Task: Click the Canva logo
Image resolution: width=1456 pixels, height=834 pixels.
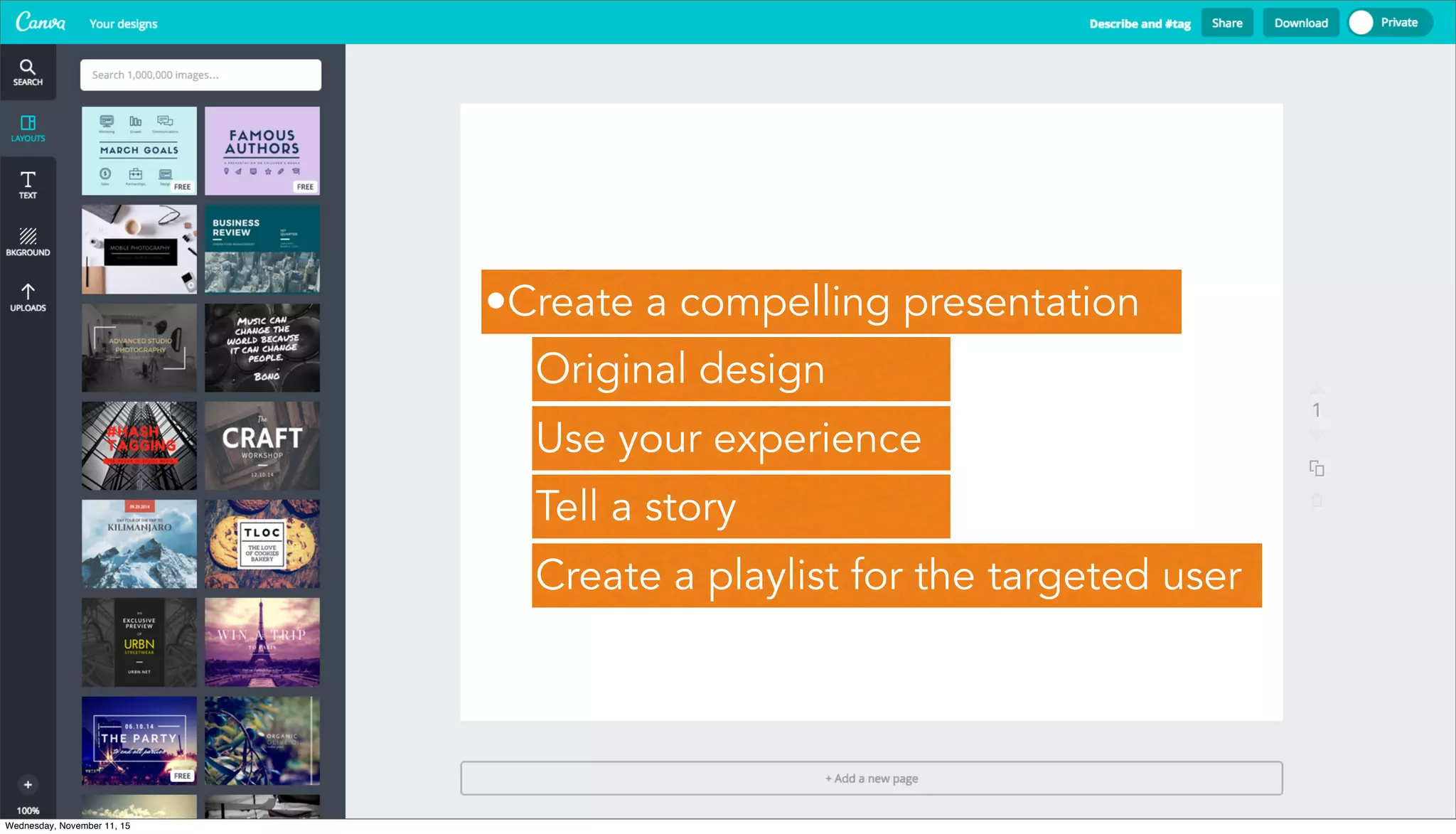Action: tap(41, 22)
